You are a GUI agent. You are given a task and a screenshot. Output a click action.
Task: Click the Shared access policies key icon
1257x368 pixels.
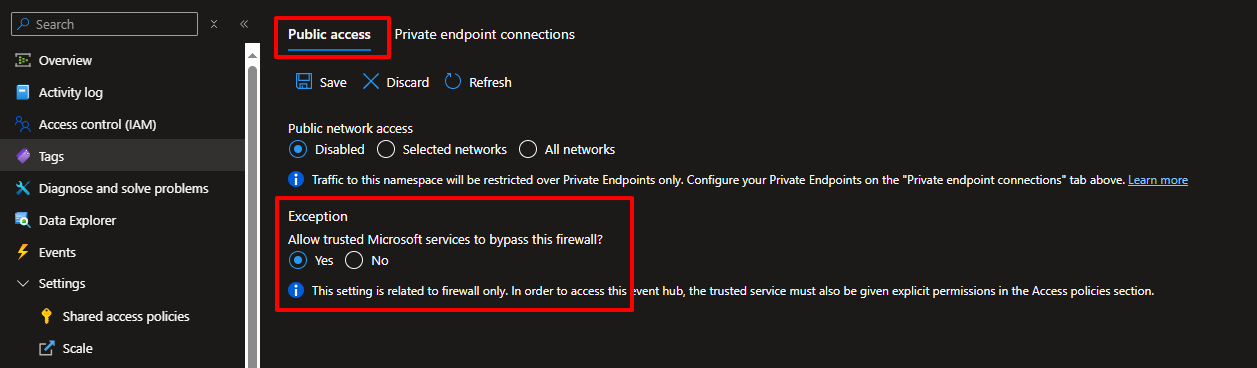tap(46, 317)
